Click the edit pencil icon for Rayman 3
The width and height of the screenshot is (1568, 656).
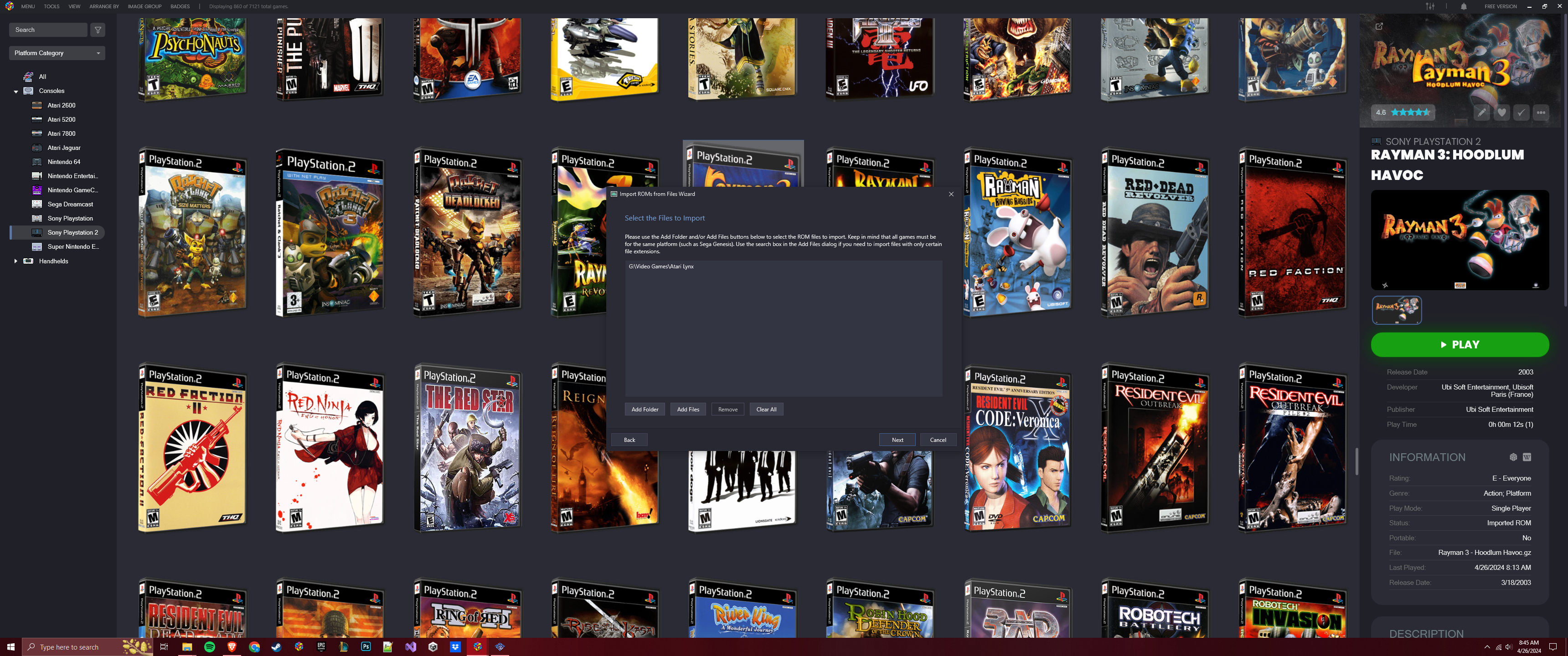pos(1481,113)
